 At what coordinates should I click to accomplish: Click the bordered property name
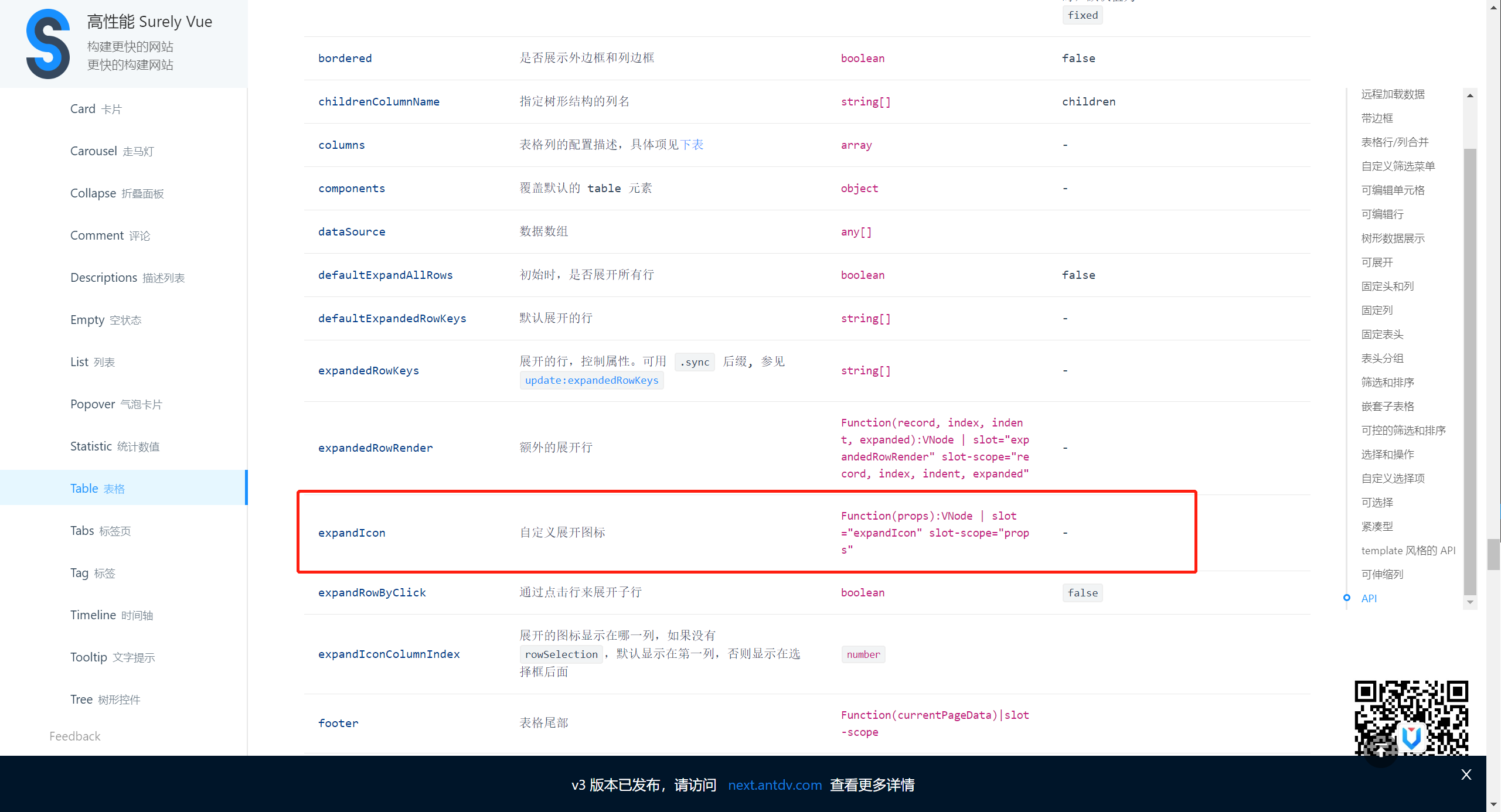(x=345, y=58)
